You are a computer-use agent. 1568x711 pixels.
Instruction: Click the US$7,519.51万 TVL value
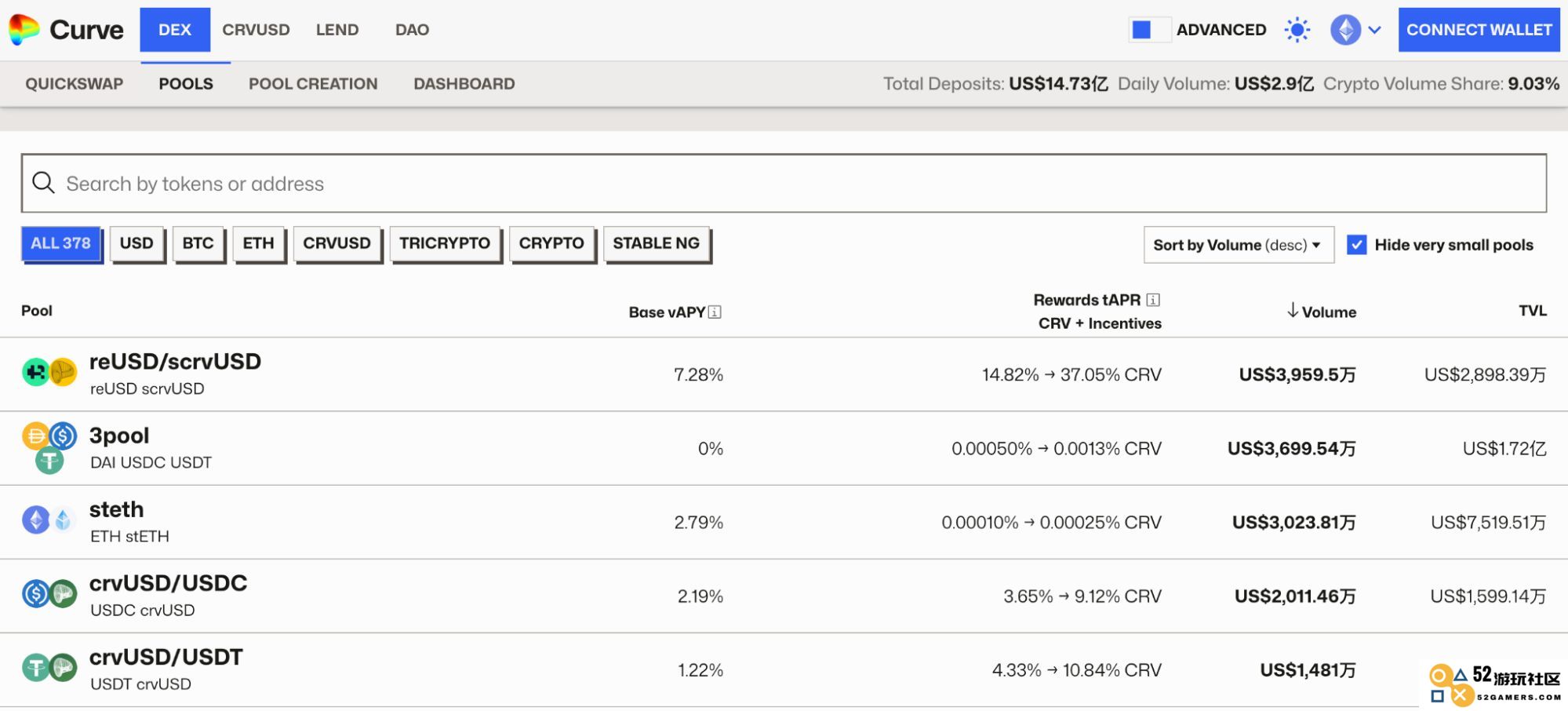pyautogui.click(x=1489, y=523)
